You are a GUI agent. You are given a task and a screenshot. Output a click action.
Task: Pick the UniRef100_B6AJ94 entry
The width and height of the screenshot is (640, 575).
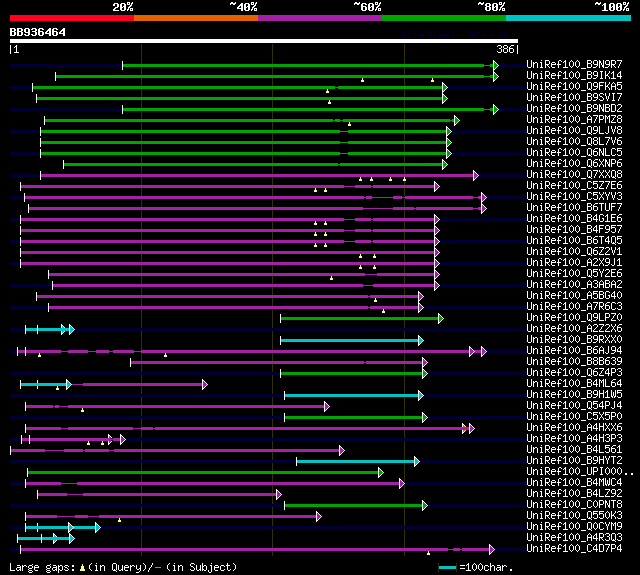pos(574,351)
